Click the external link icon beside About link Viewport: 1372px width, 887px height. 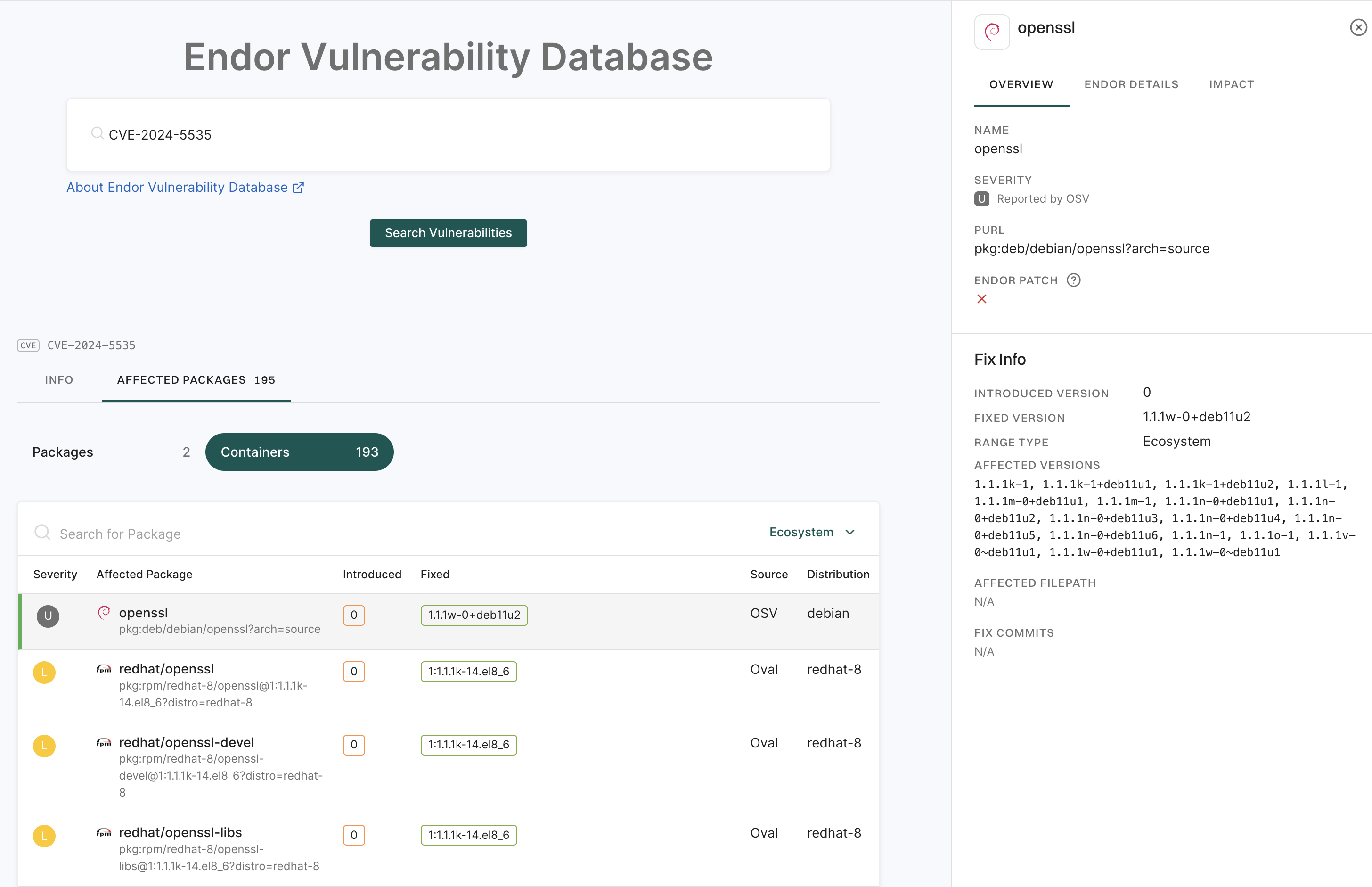(298, 188)
